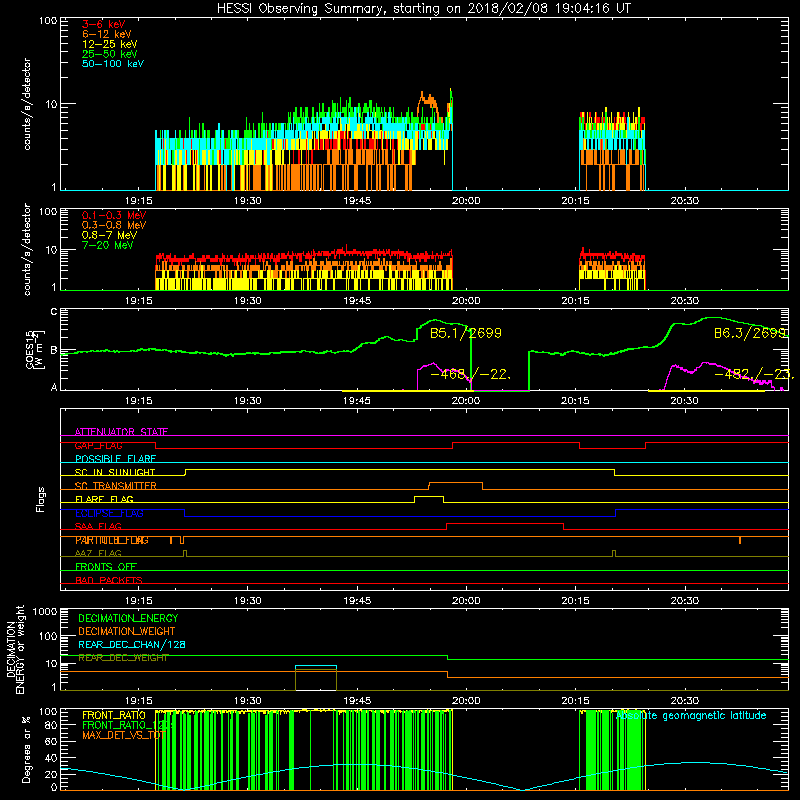This screenshot has height=800, width=800.
Task: Select the 'Degrees or %' axis title
Action: (x=26, y=749)
